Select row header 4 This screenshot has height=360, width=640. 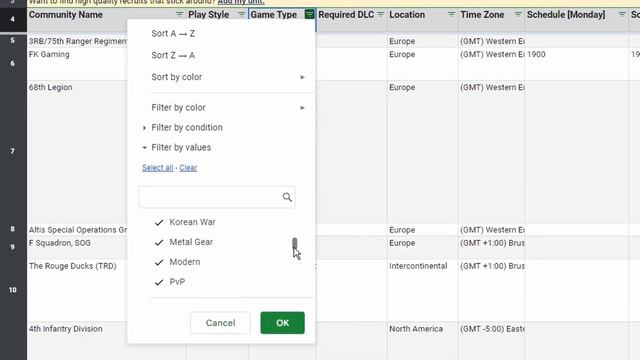(x=13, y=19)
